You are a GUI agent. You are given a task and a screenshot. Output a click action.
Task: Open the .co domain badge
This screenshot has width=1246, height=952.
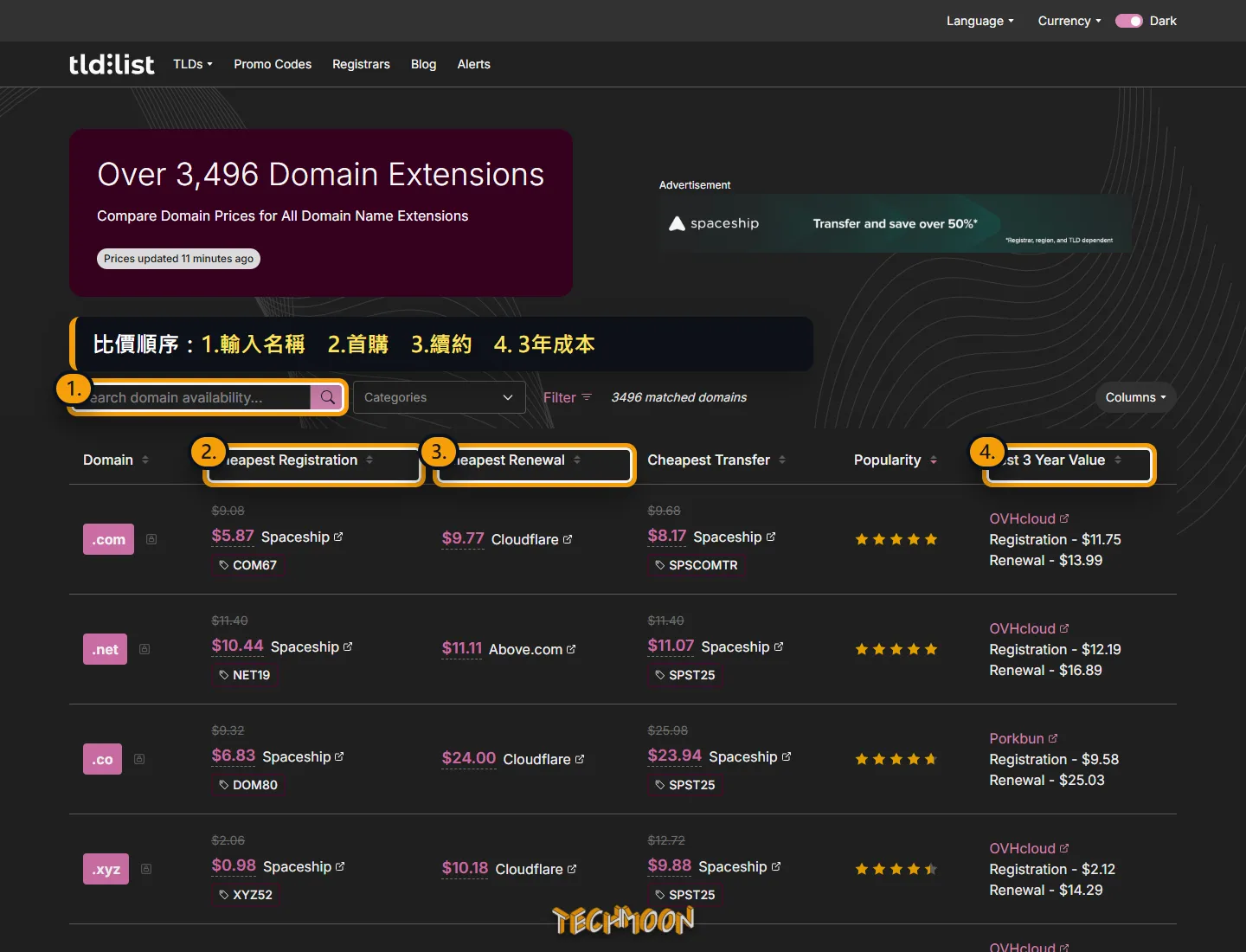click(102, 759)
